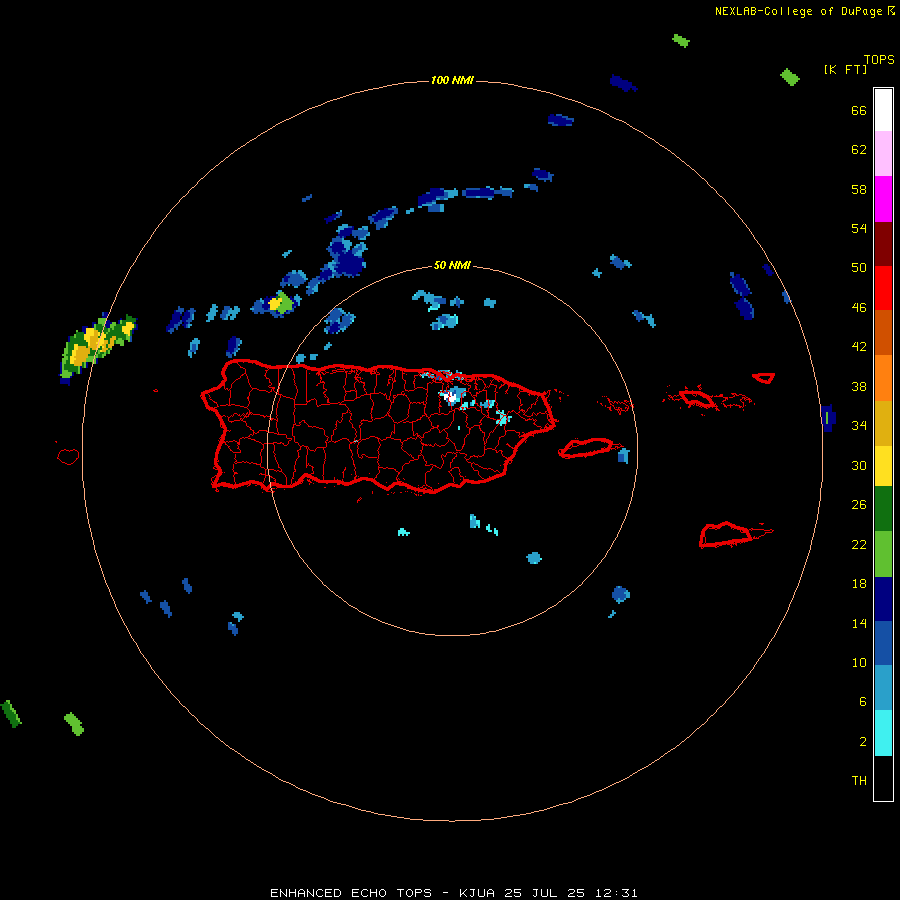This screenshot has width=900, height=900.
Task: Select the light pink 62 kft swatch
Action: pyautogui.click(x=883, y=153)
